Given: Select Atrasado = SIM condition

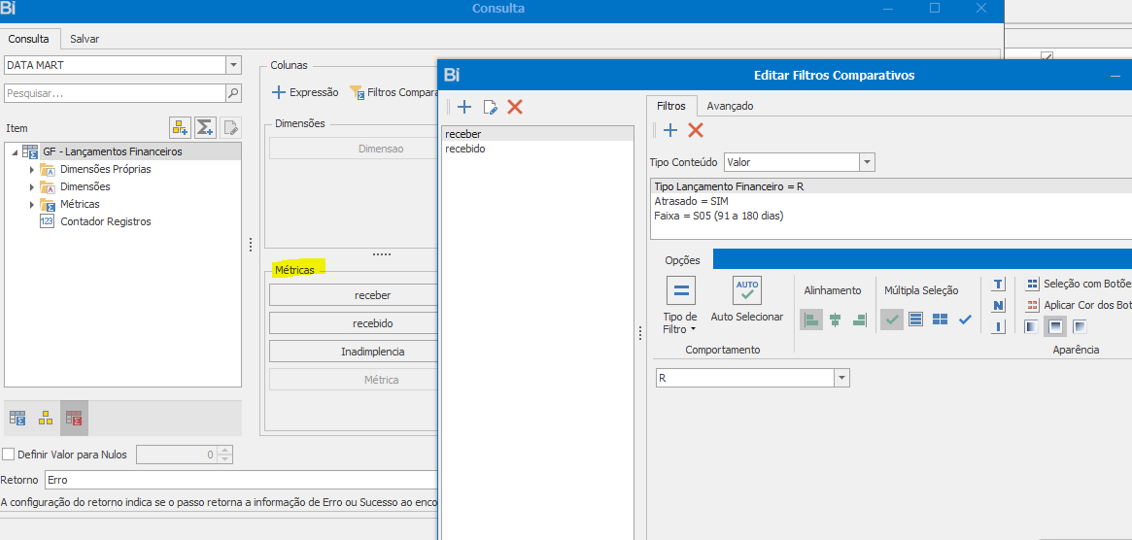Looking at the screenshot, I should coord(891,201).
